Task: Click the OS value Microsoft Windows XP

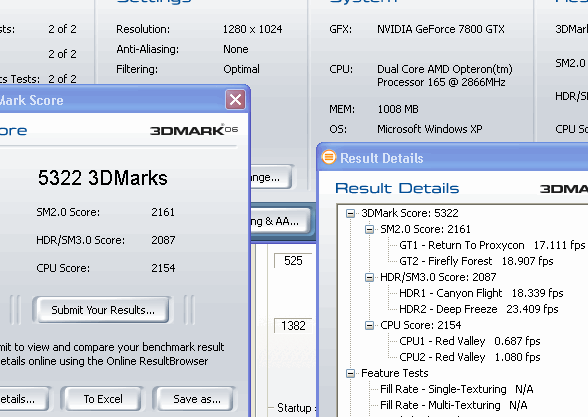Action: (429, 129)
